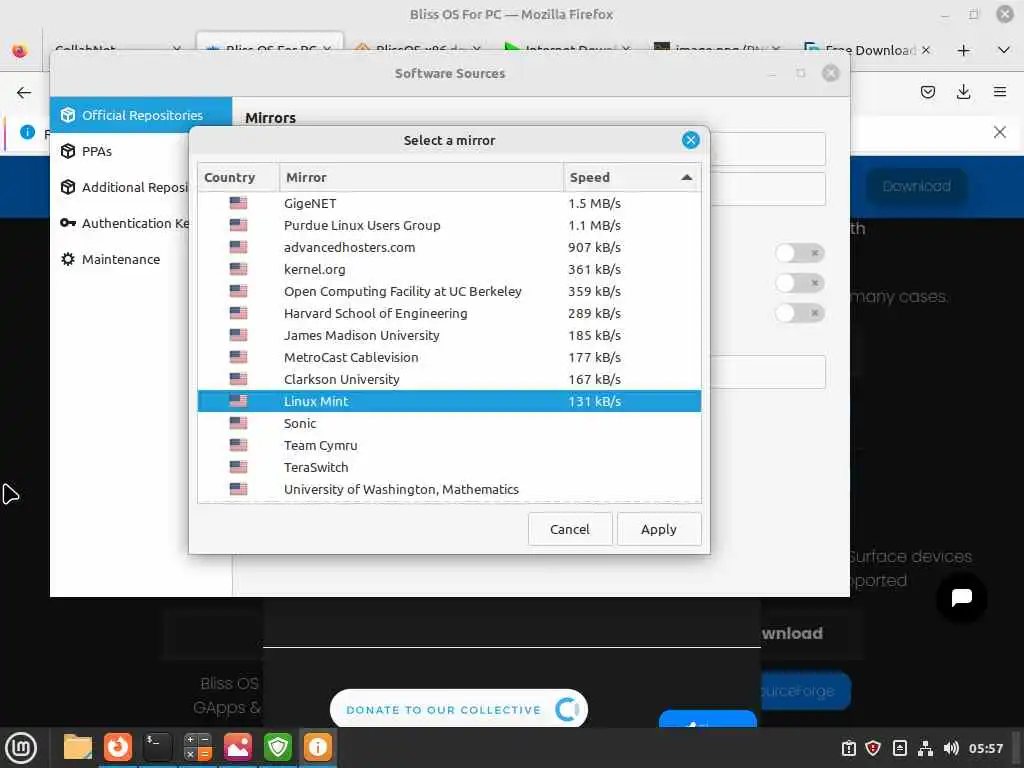The height and width of the screenshot is (768, 1024).
Task: Open the image viewer panel icon
Action: (x=238, y=747)
